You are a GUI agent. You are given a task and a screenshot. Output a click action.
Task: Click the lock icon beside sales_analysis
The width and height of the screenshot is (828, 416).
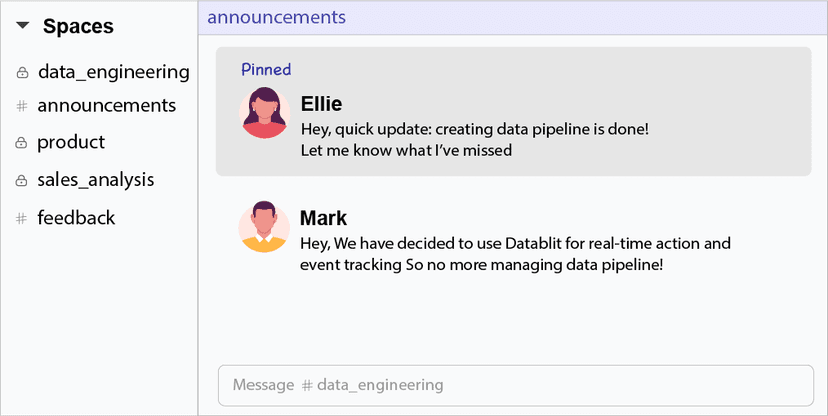coord(21,181)
